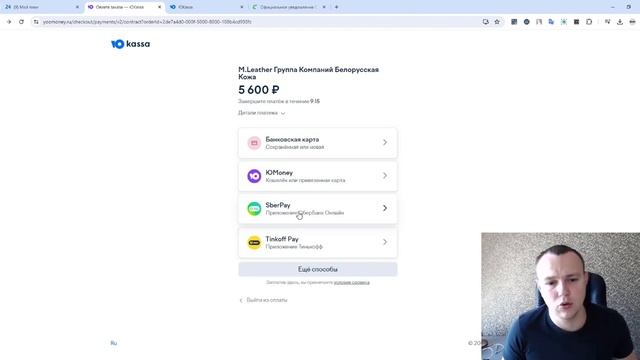Viewport: 640px width, 360px height.
Task: Click the green star-shaped extension icon
Action: pos(564,22)
